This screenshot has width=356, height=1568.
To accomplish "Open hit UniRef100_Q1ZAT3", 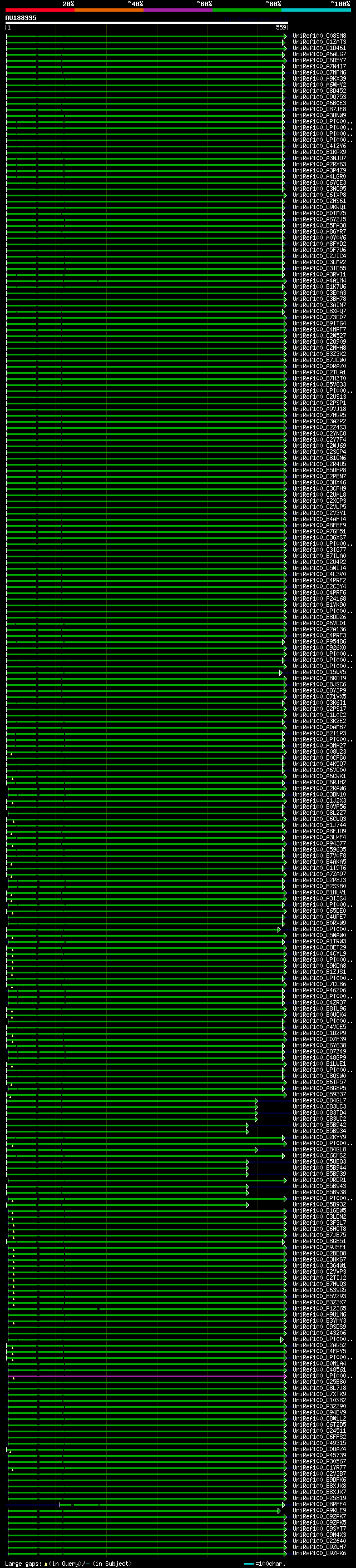I will 319,42.
